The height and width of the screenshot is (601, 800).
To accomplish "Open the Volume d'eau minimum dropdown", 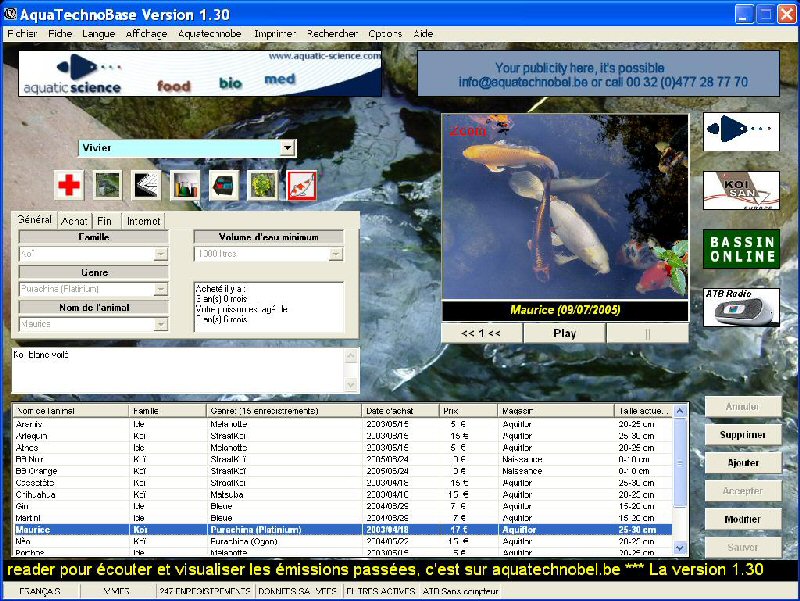I will (336, 255).
